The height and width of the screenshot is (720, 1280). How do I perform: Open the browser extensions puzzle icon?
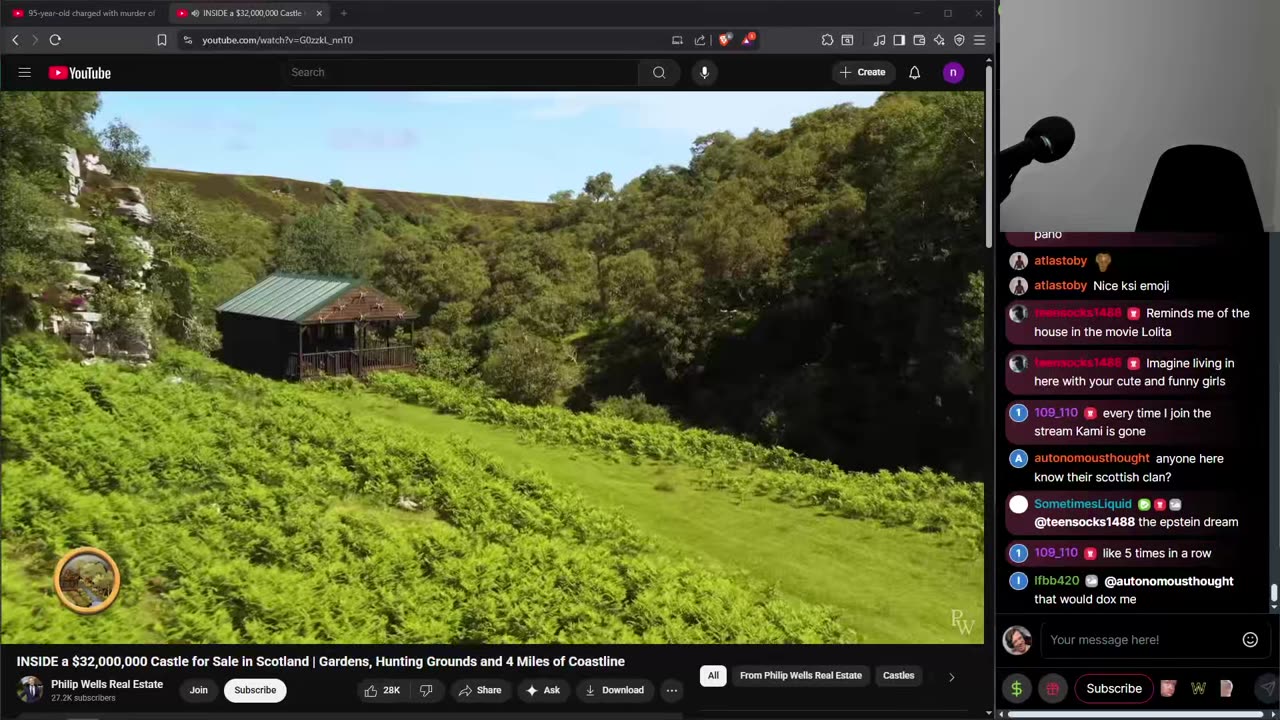[827, 40]
